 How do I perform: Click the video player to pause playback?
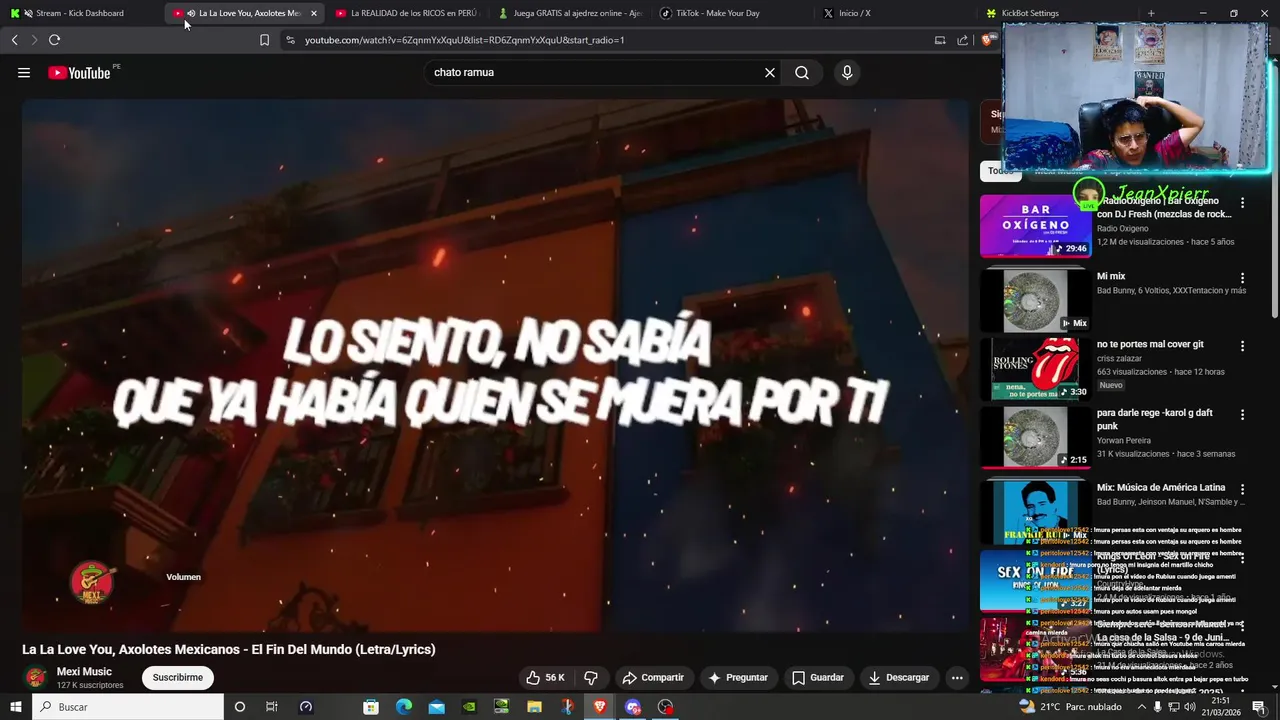(496, 365)
